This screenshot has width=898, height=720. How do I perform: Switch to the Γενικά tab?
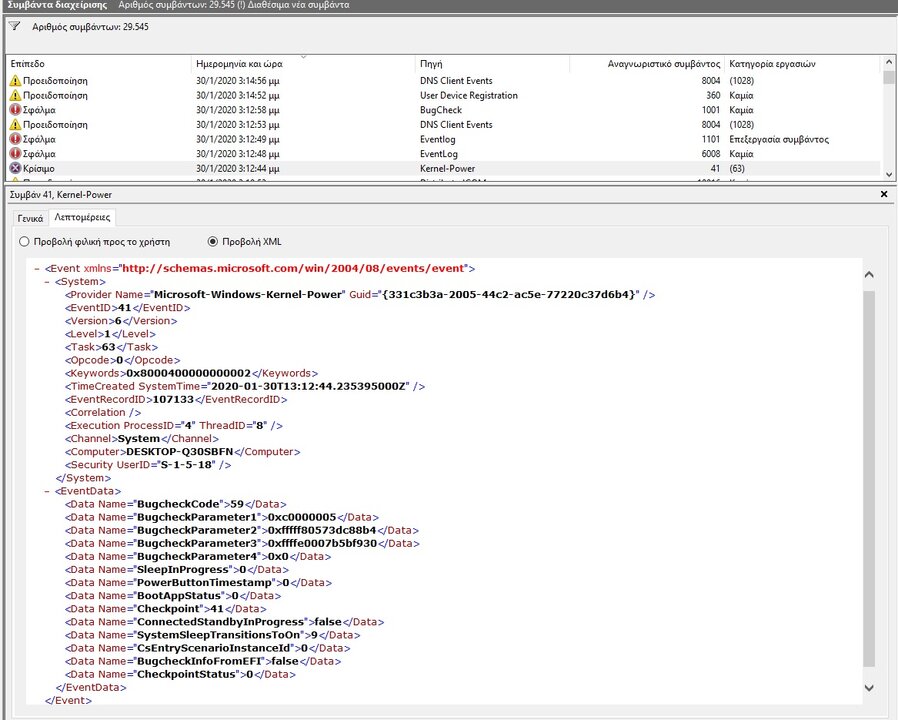pos(30,218)
